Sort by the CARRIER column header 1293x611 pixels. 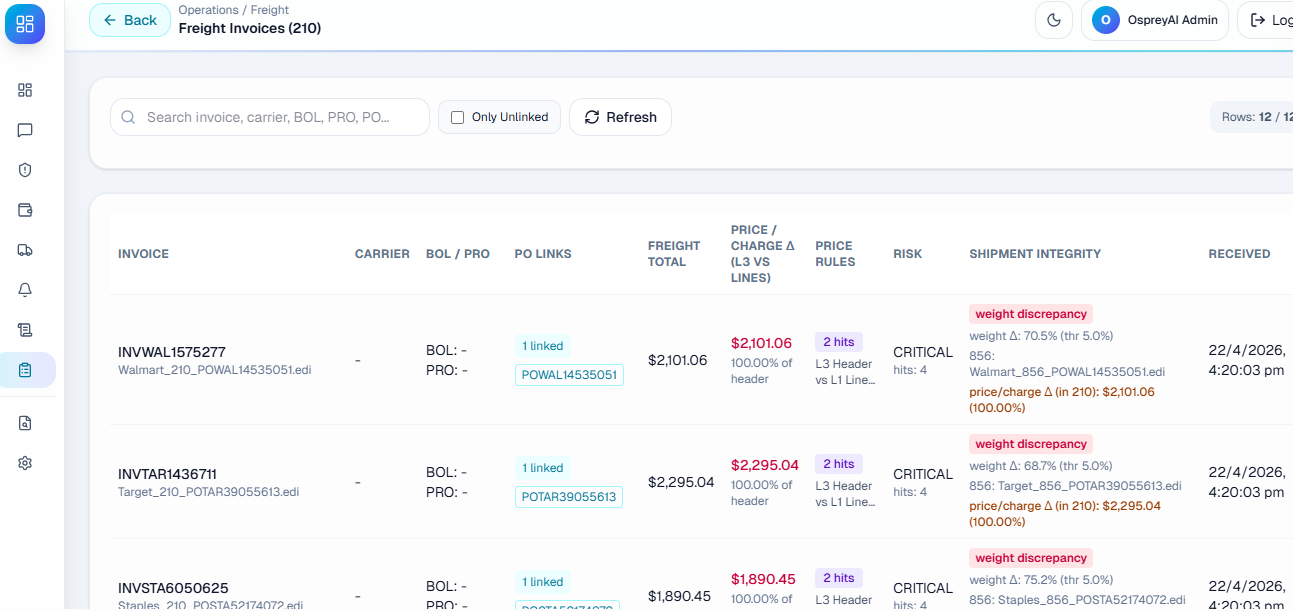click(382, 254)
